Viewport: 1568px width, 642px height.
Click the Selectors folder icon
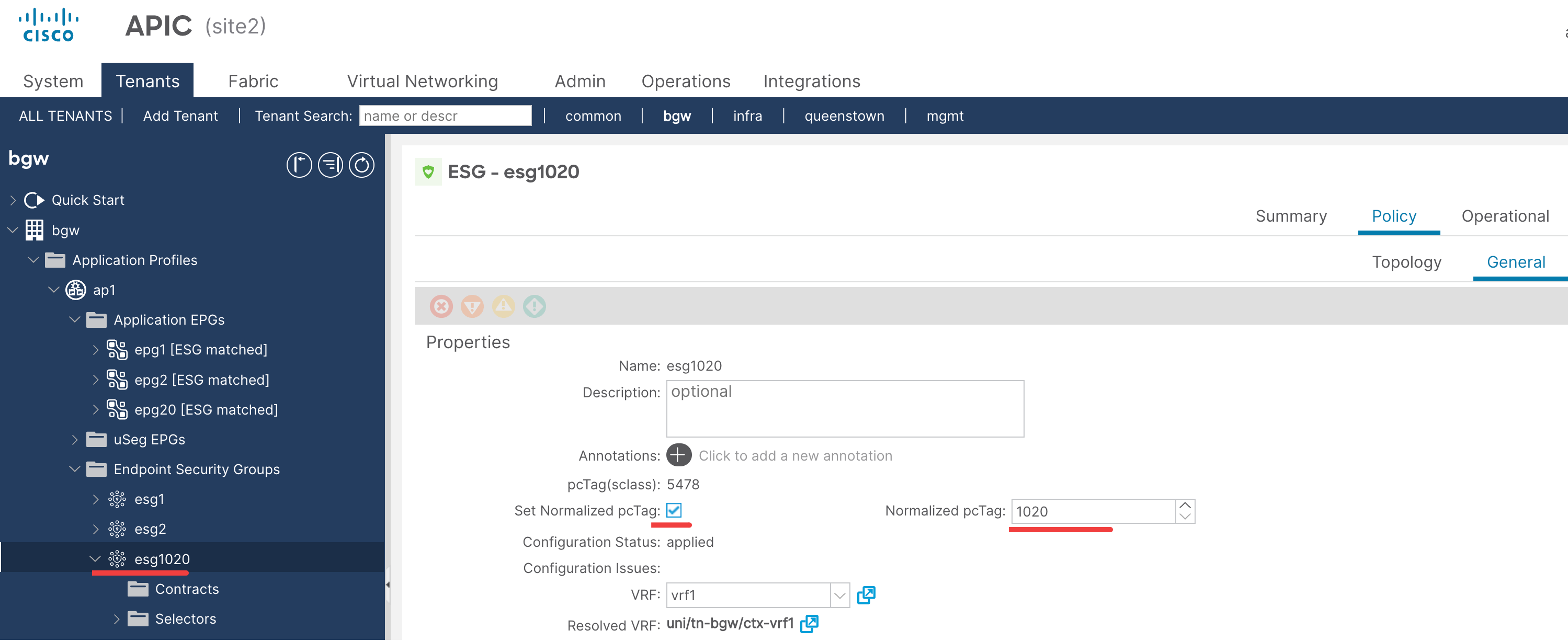(138, 619)
